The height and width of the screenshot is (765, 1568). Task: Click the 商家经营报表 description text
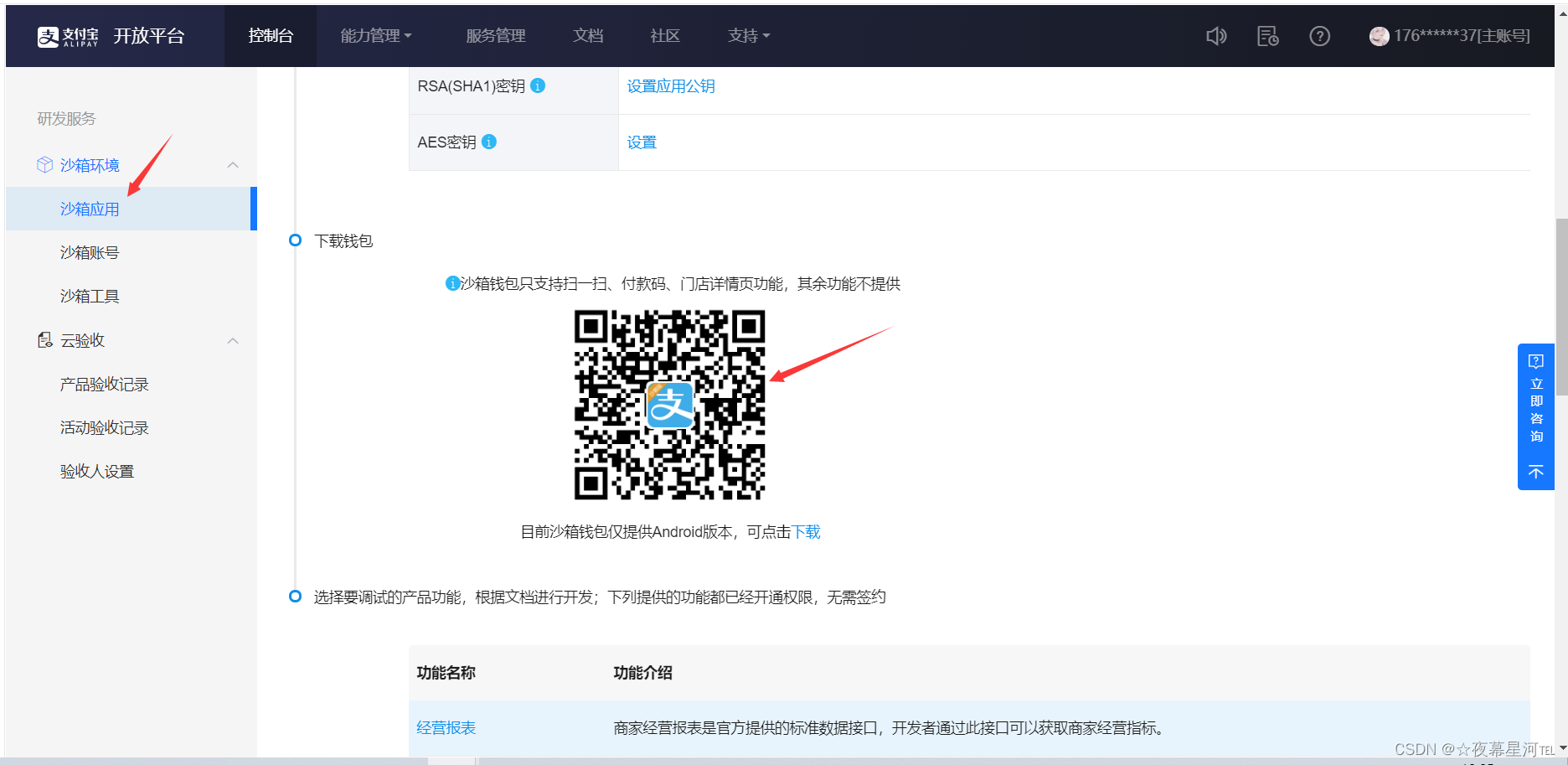pyautogui.click(x=889, y=728)
